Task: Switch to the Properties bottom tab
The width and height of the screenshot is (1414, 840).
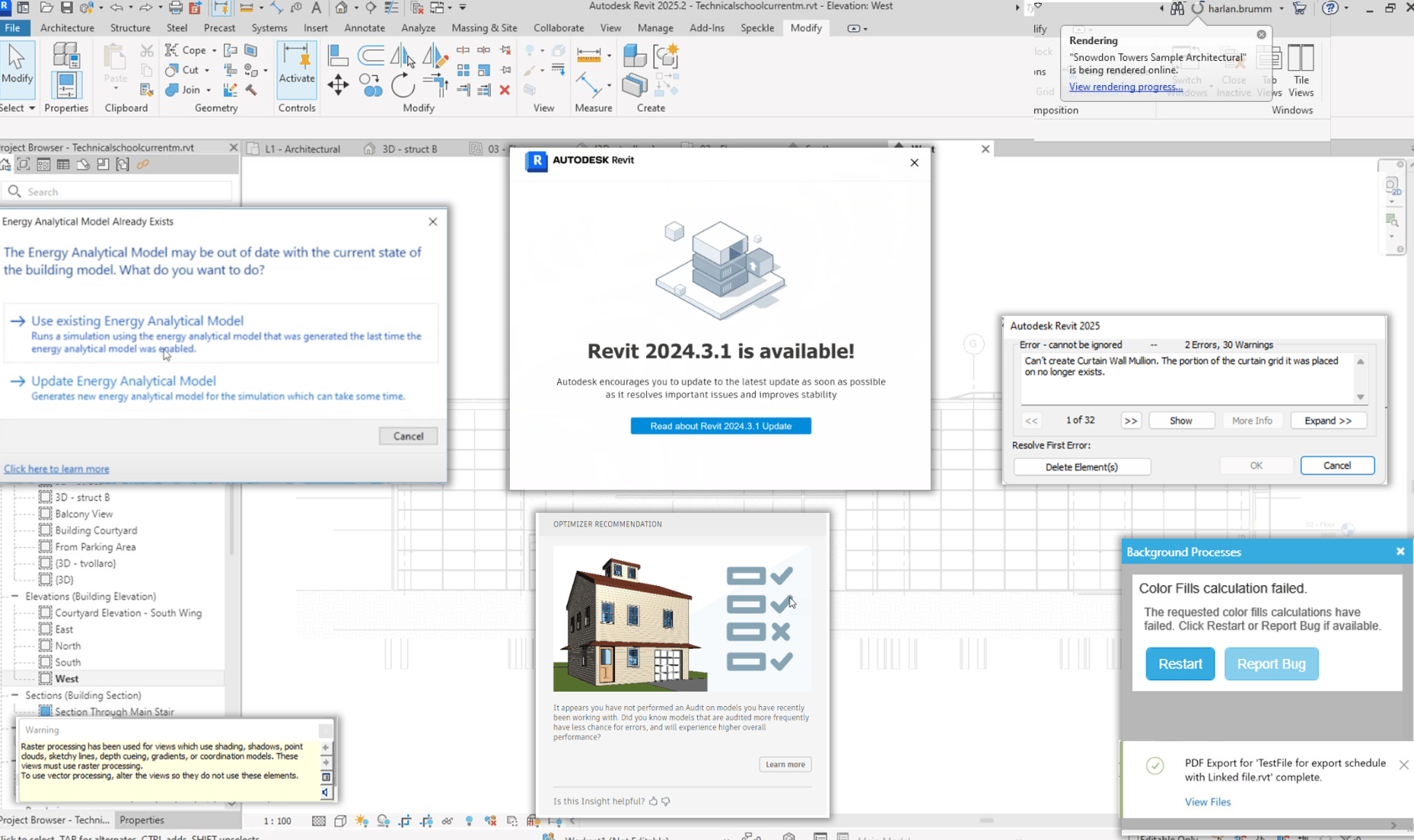Action: pyautogui.click(x=142, y=820)
